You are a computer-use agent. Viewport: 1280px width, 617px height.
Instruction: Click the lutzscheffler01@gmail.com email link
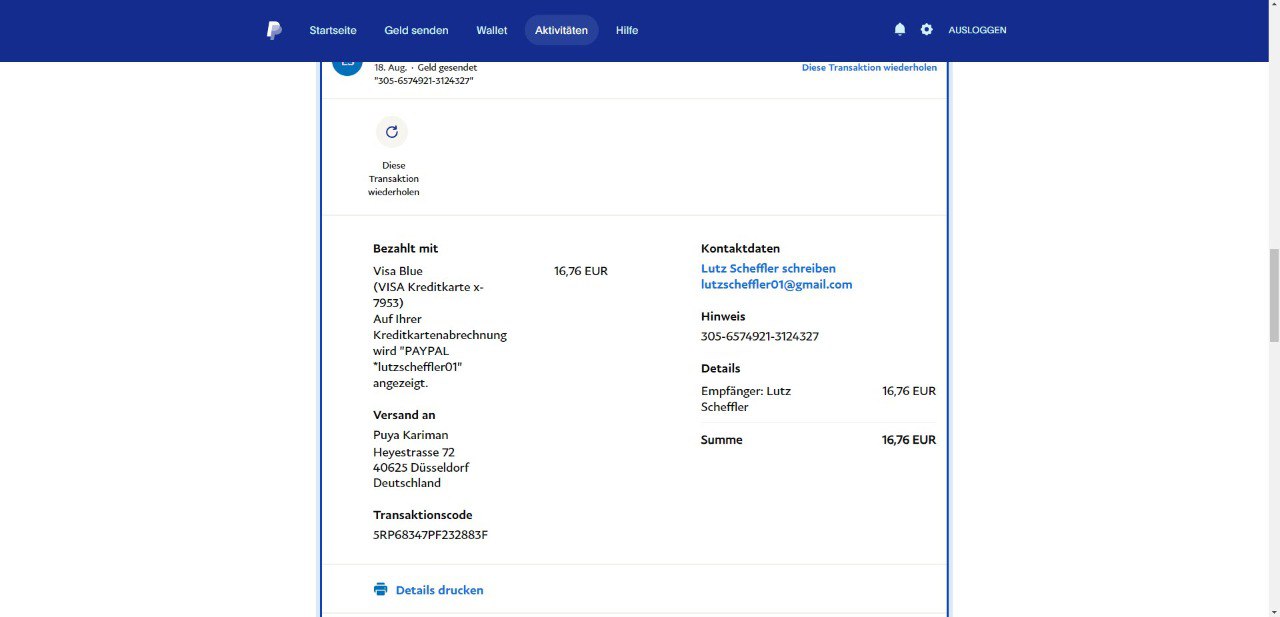pyautogui.click(x=776, y=284)
